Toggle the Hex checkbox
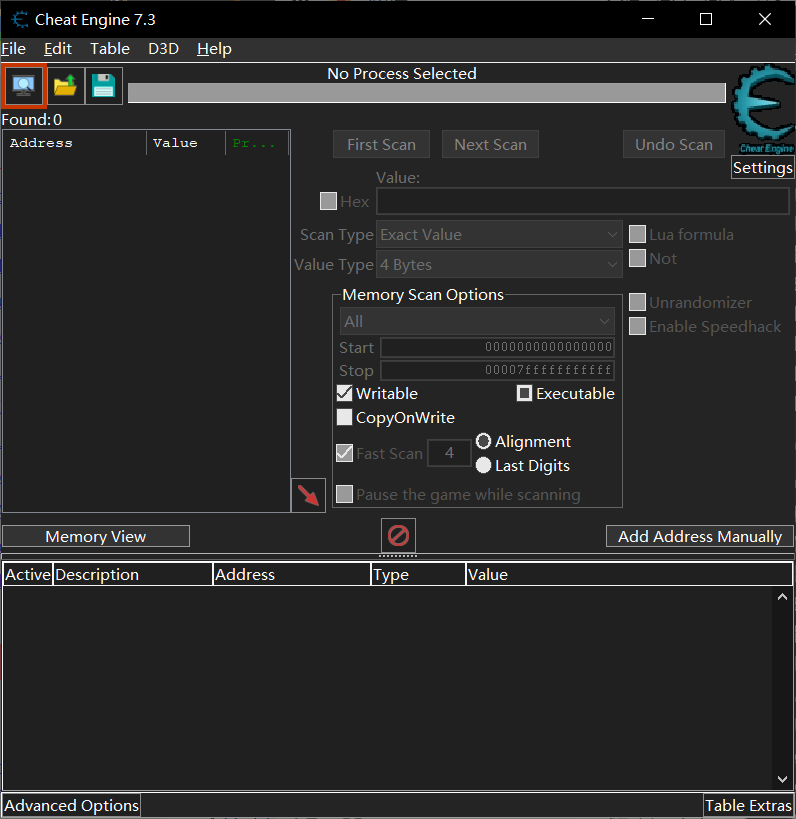The height and width of the screenshot is (819, 796). [x=328, y=201]
